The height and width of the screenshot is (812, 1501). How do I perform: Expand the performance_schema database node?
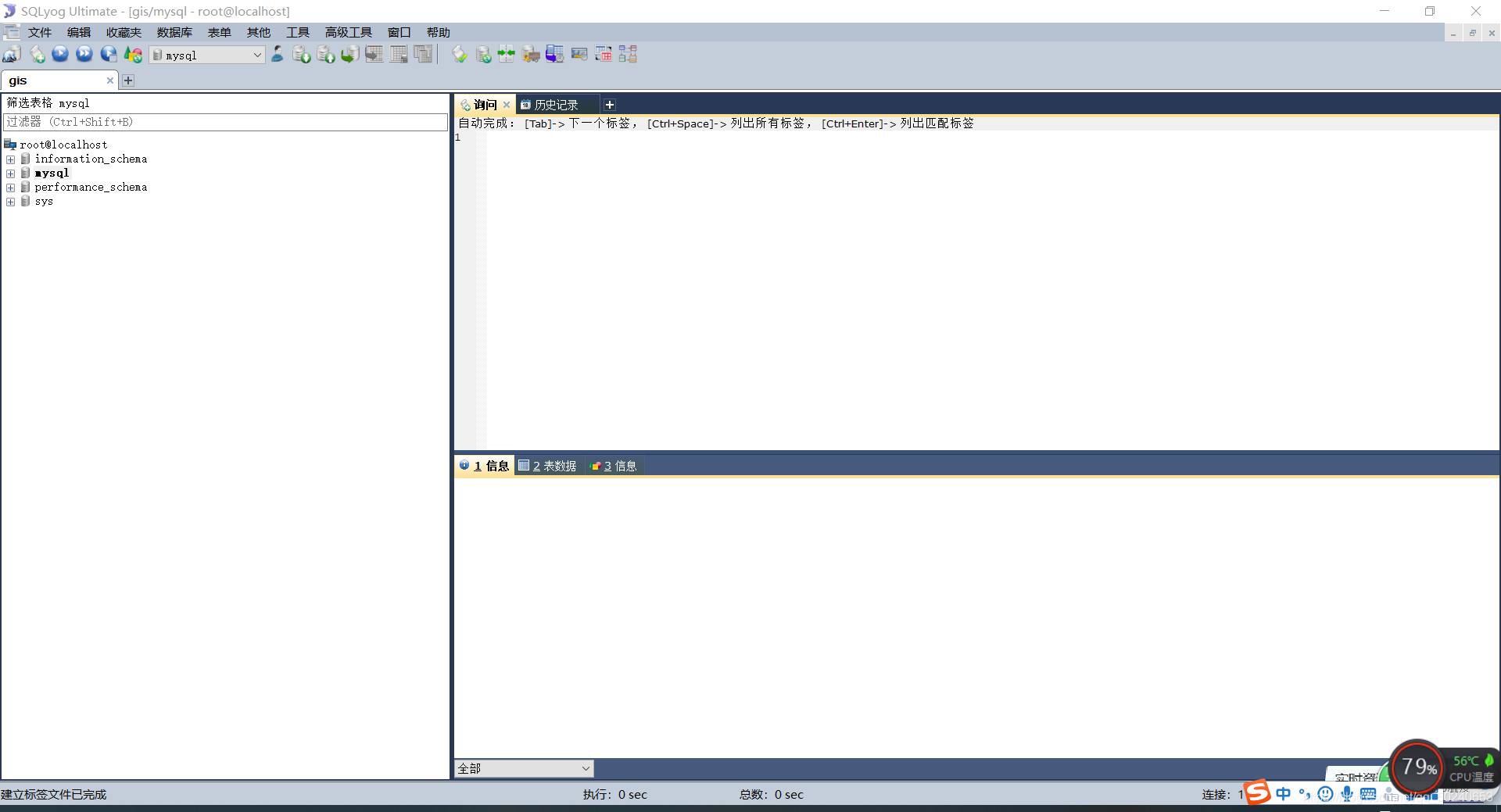pos(11,188)
